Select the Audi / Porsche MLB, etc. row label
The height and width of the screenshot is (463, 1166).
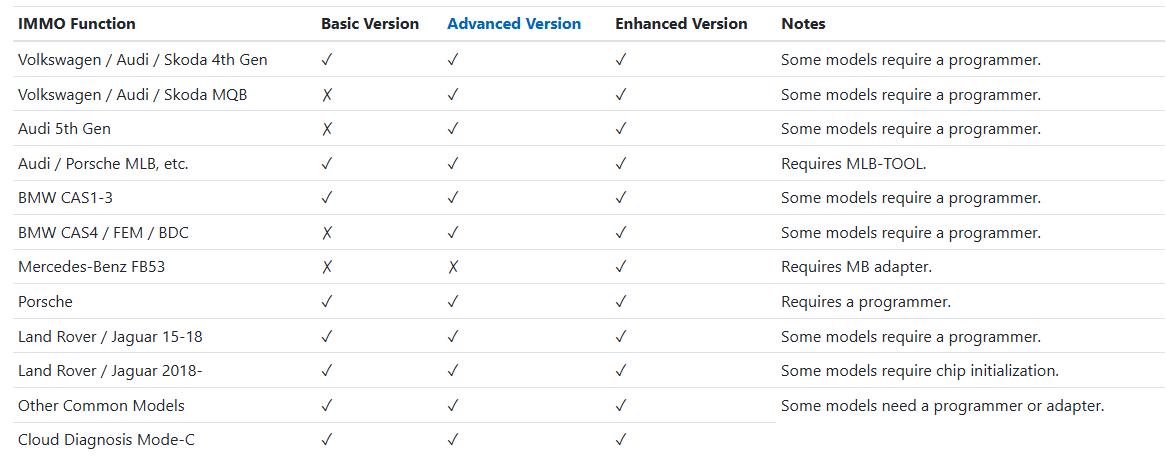tap(103, 164)
